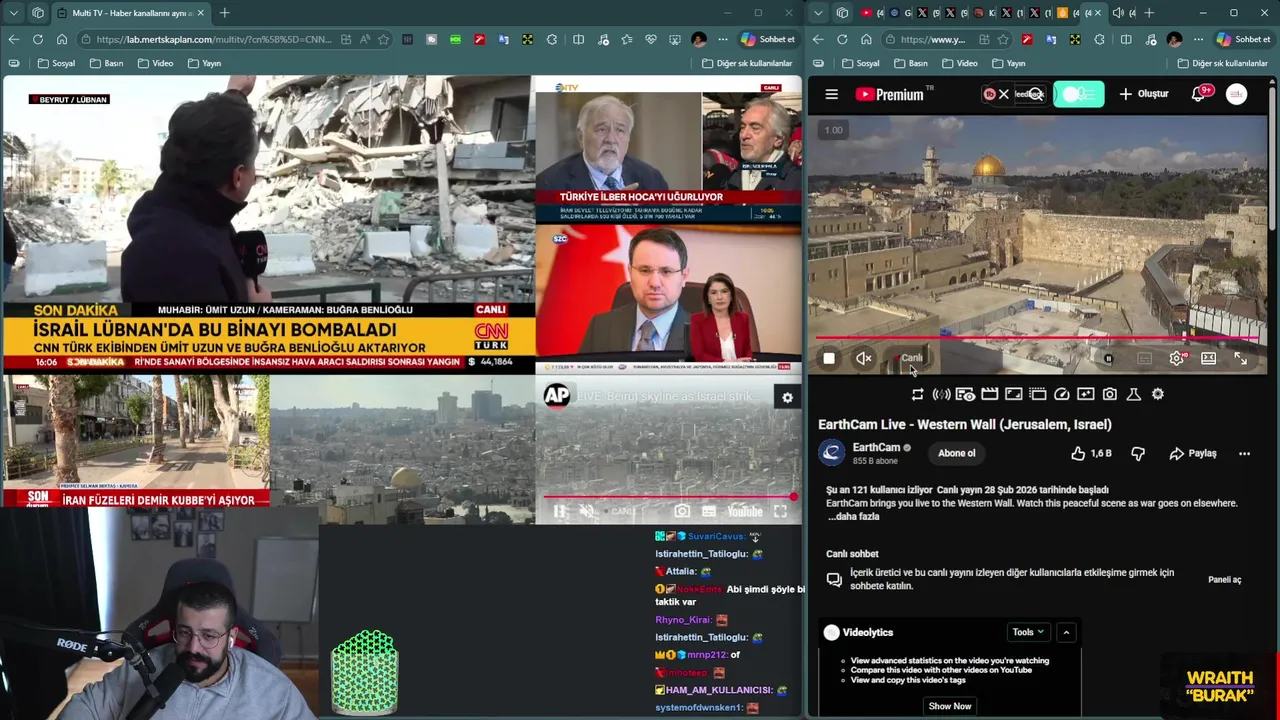1280x720 pixels.
Task: Subscribe using the Abone ol button
Action: (956, 453)
